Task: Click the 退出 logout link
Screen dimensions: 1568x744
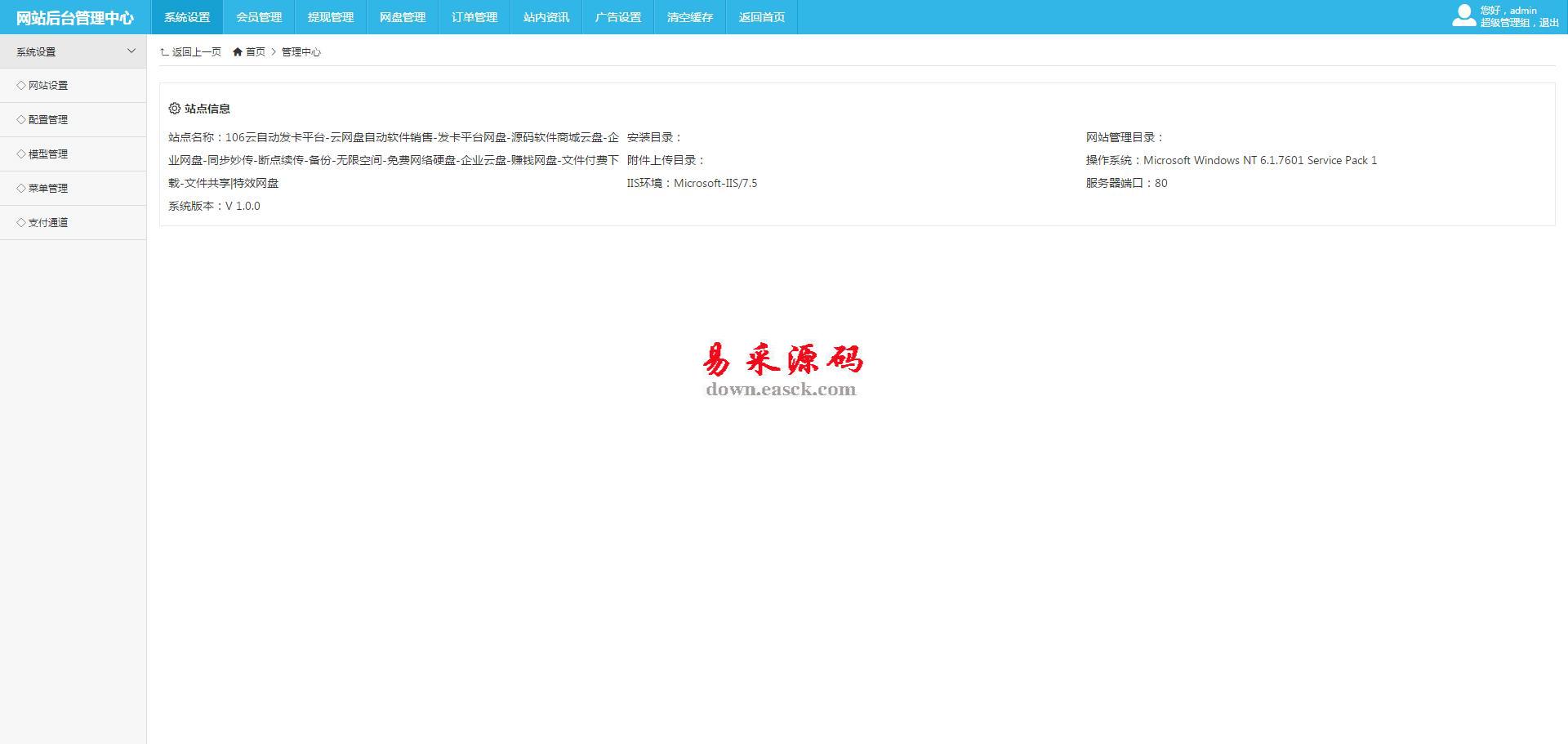Action: coord(1549,23)
